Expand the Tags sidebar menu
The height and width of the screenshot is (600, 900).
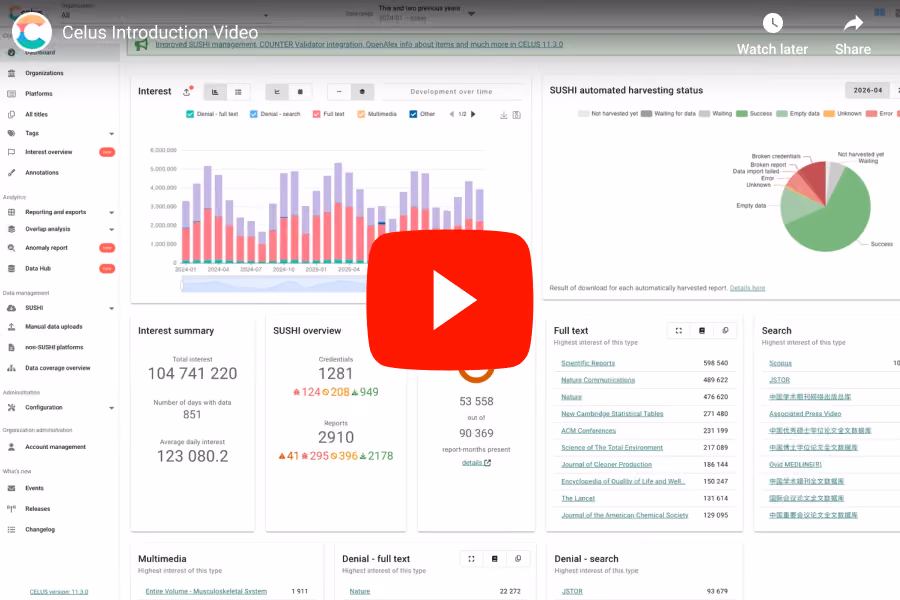(x=111, y=134)
